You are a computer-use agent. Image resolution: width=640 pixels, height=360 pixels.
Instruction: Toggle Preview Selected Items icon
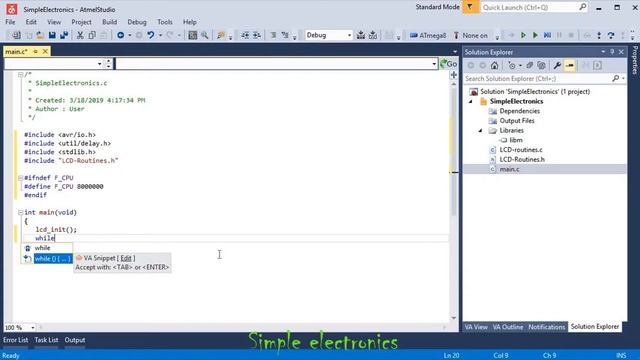tap(570, 65)
